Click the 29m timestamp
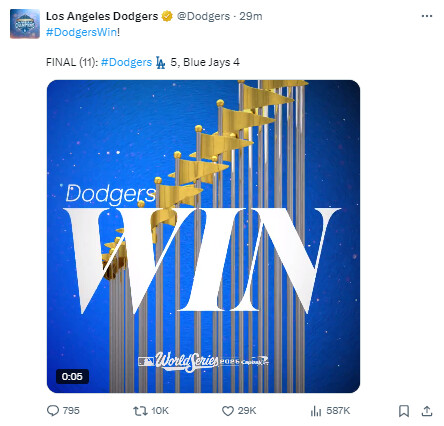Image resolution: width=444 pixels, height=426 pixels. tap(251, 16)
